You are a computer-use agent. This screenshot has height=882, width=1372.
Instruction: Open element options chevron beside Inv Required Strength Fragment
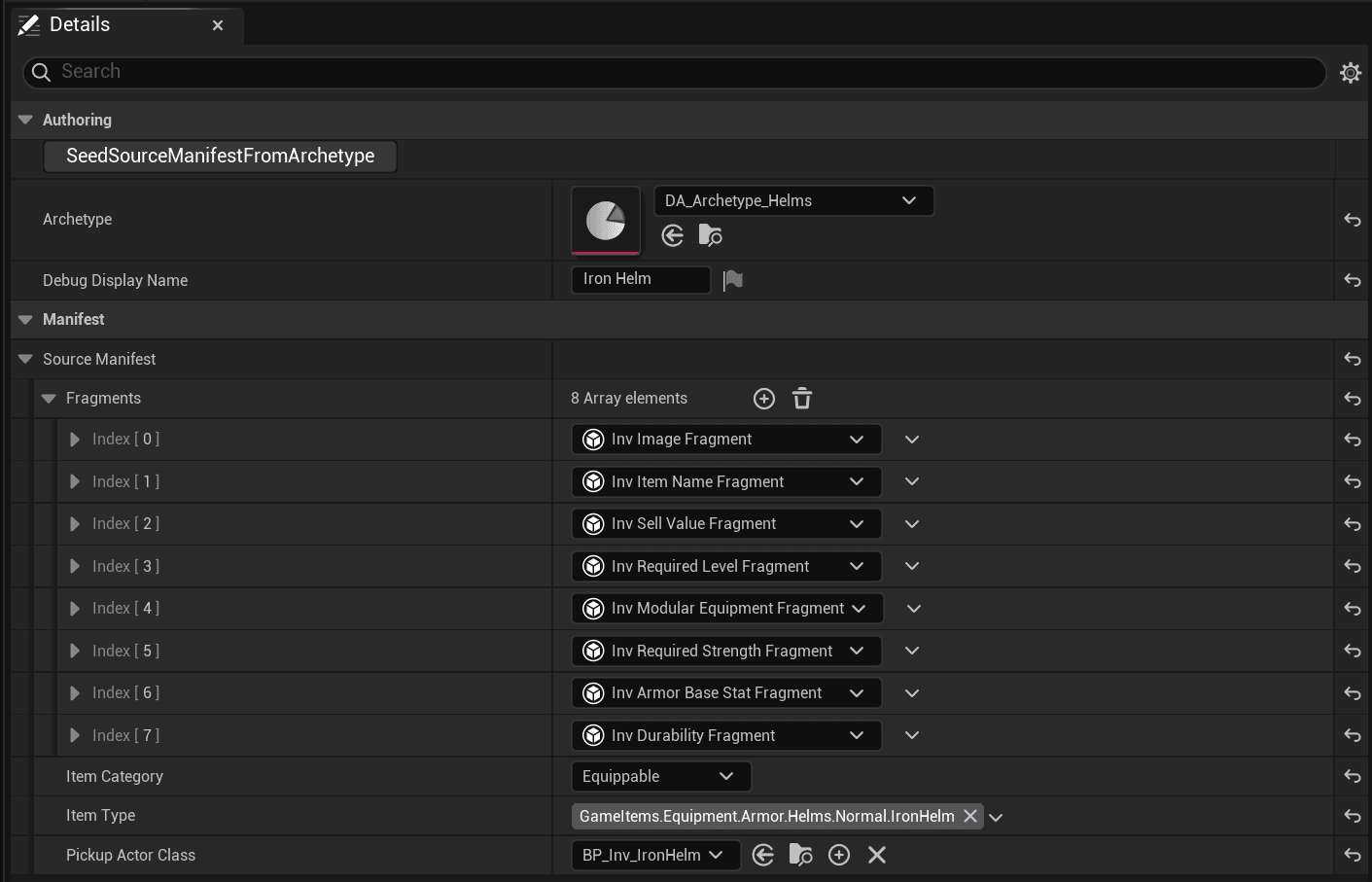pos(912,651)
